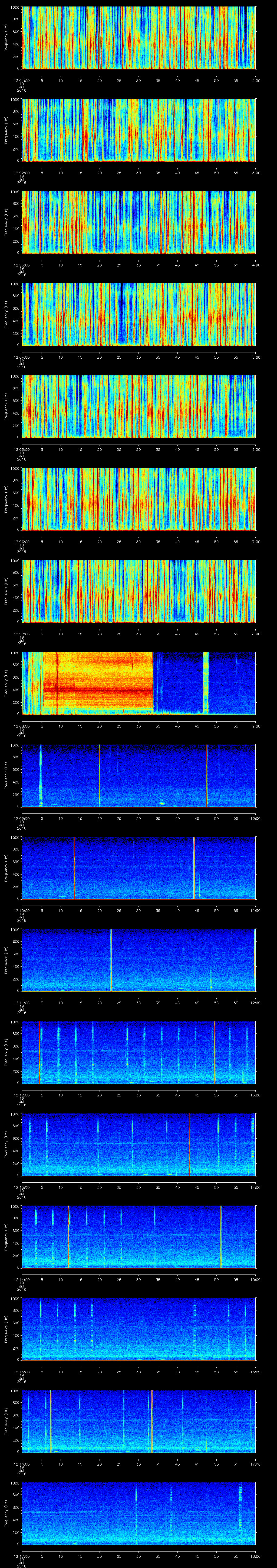Click the '55' tick under the 12:16:00 panel
277x1568 pixels.
click(x=236, y=1464)
